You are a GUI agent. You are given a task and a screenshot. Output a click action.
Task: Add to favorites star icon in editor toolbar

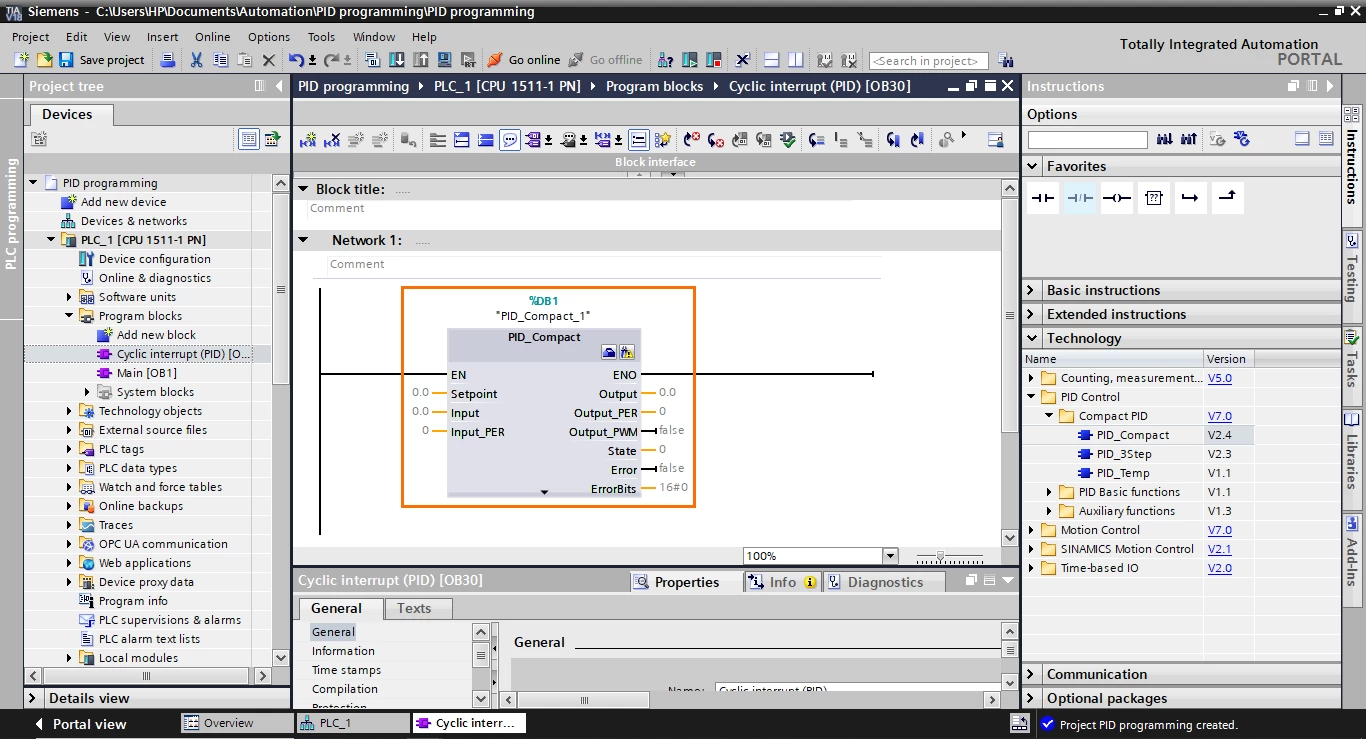pyautogui.click(x=662, y=139)
